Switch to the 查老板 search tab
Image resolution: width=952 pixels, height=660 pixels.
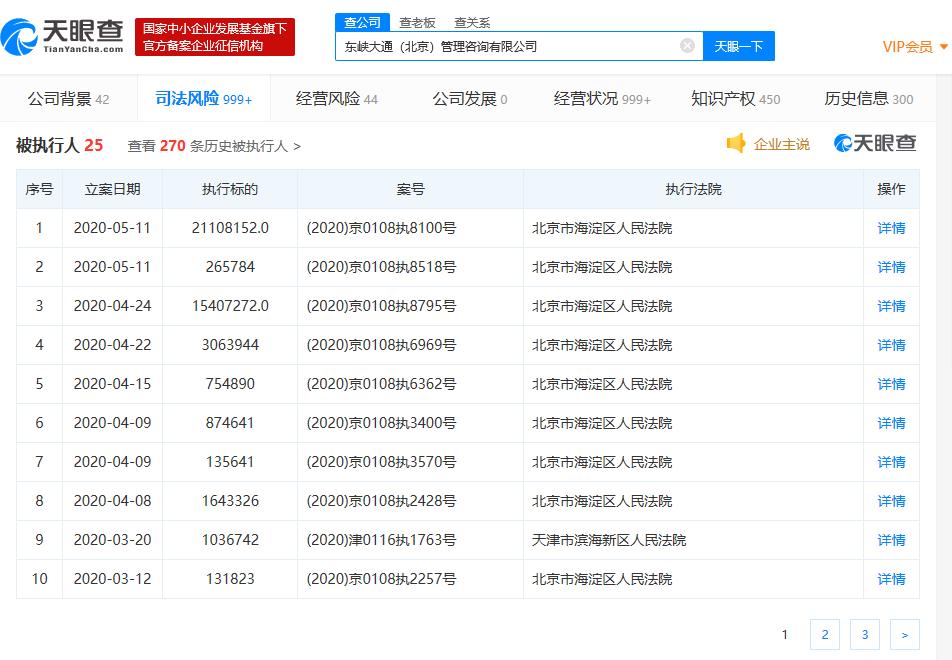pos(417,22)
